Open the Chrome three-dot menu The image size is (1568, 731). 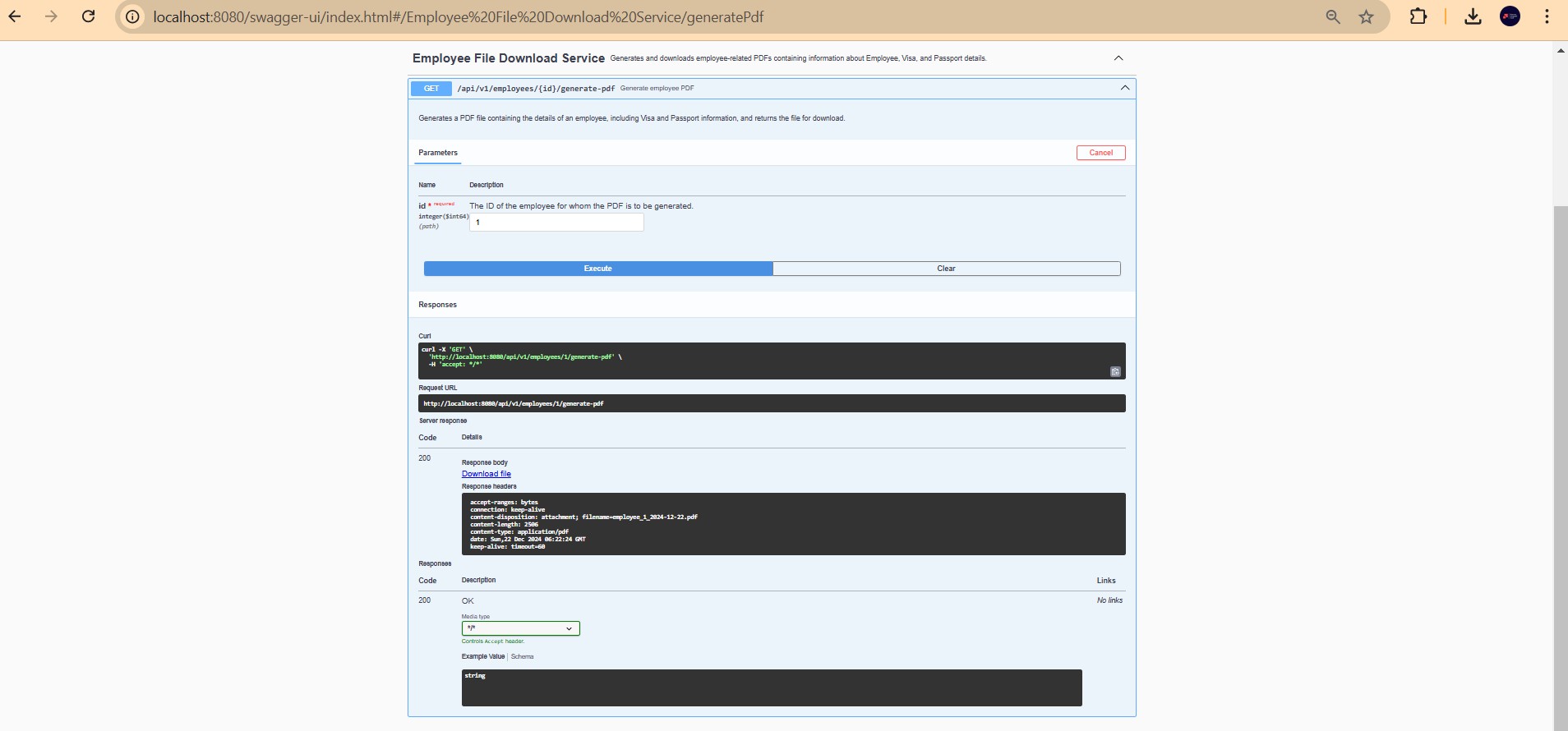1547,16
